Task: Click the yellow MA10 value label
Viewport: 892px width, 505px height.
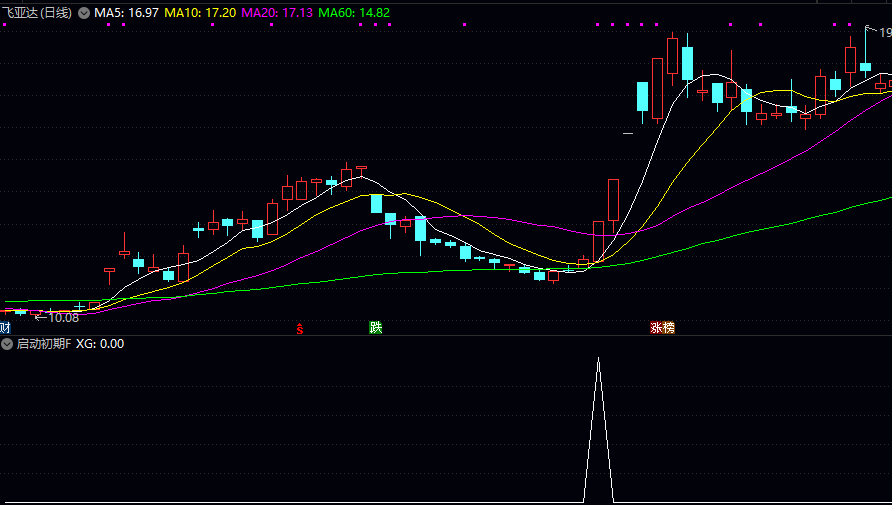Action: click(200, 13)
